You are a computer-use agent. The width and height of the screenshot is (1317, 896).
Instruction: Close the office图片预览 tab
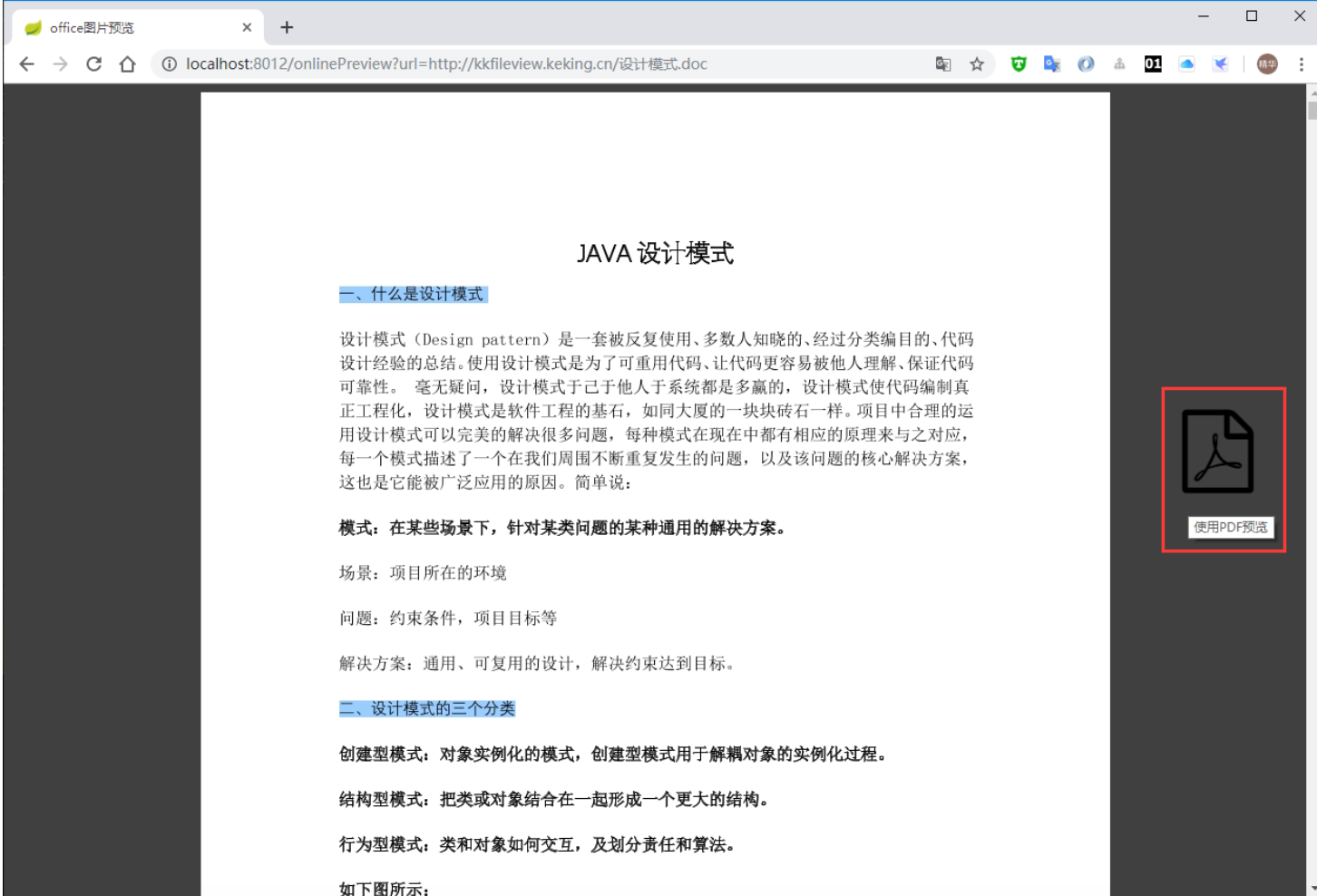(x=247, y=28)
